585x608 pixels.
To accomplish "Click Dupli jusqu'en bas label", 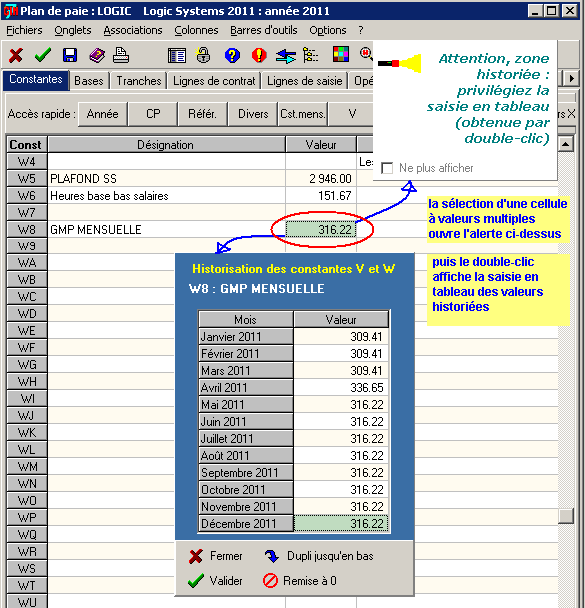I will pyautogui.click(x=330, y=556).
